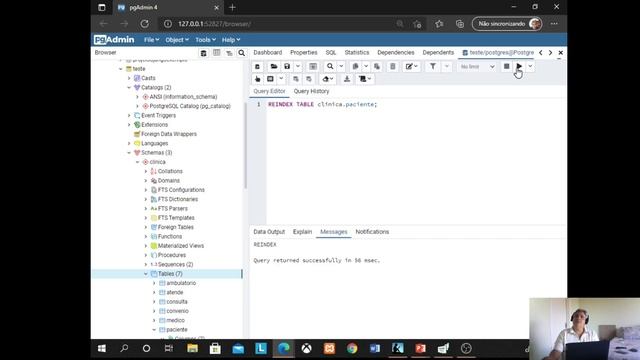Click the View Data grid icon in Browser
Viewport: 640px width, 360px height.
point(216,53)
